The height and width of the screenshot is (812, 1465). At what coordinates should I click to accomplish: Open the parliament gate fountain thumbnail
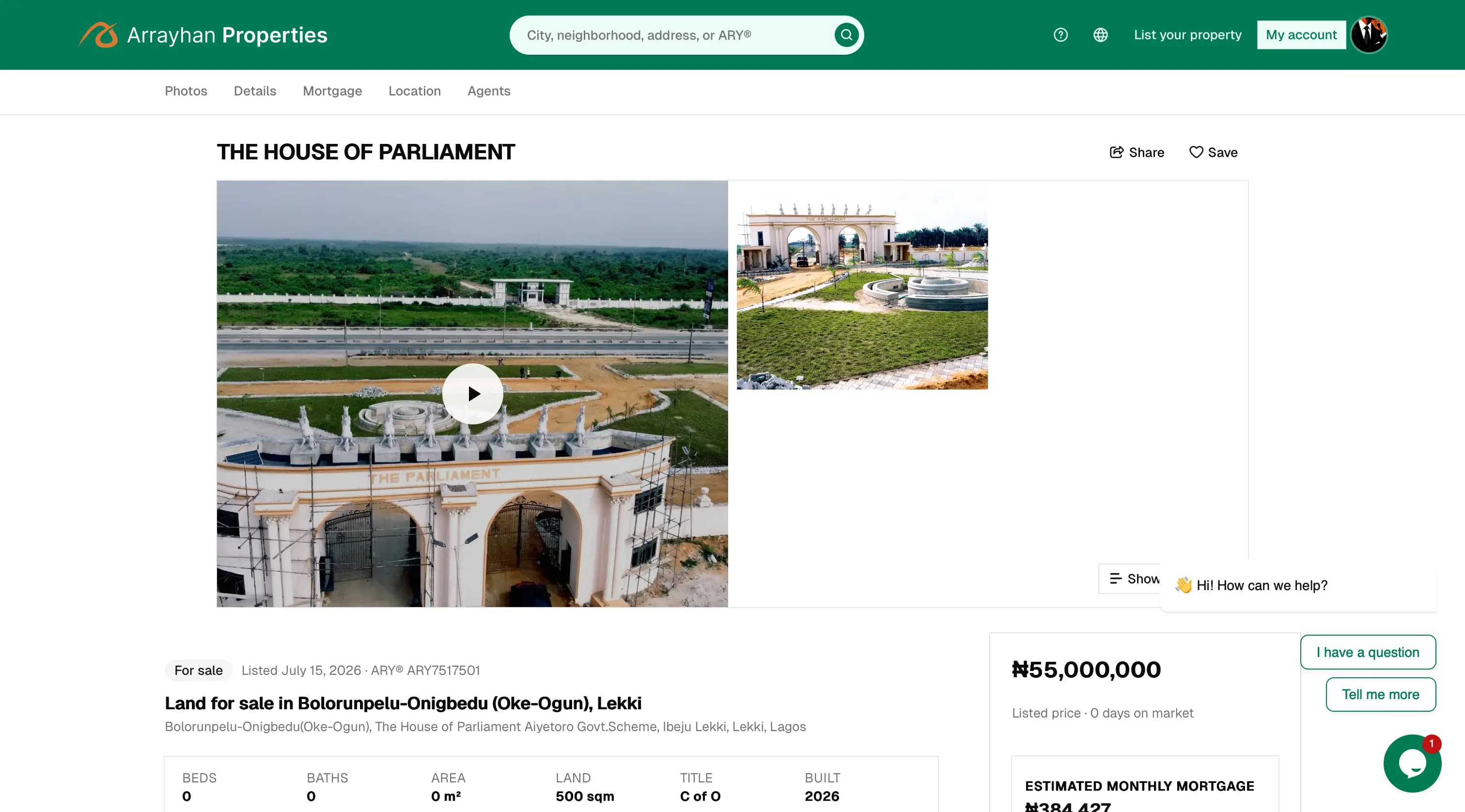tap(862, 285)
